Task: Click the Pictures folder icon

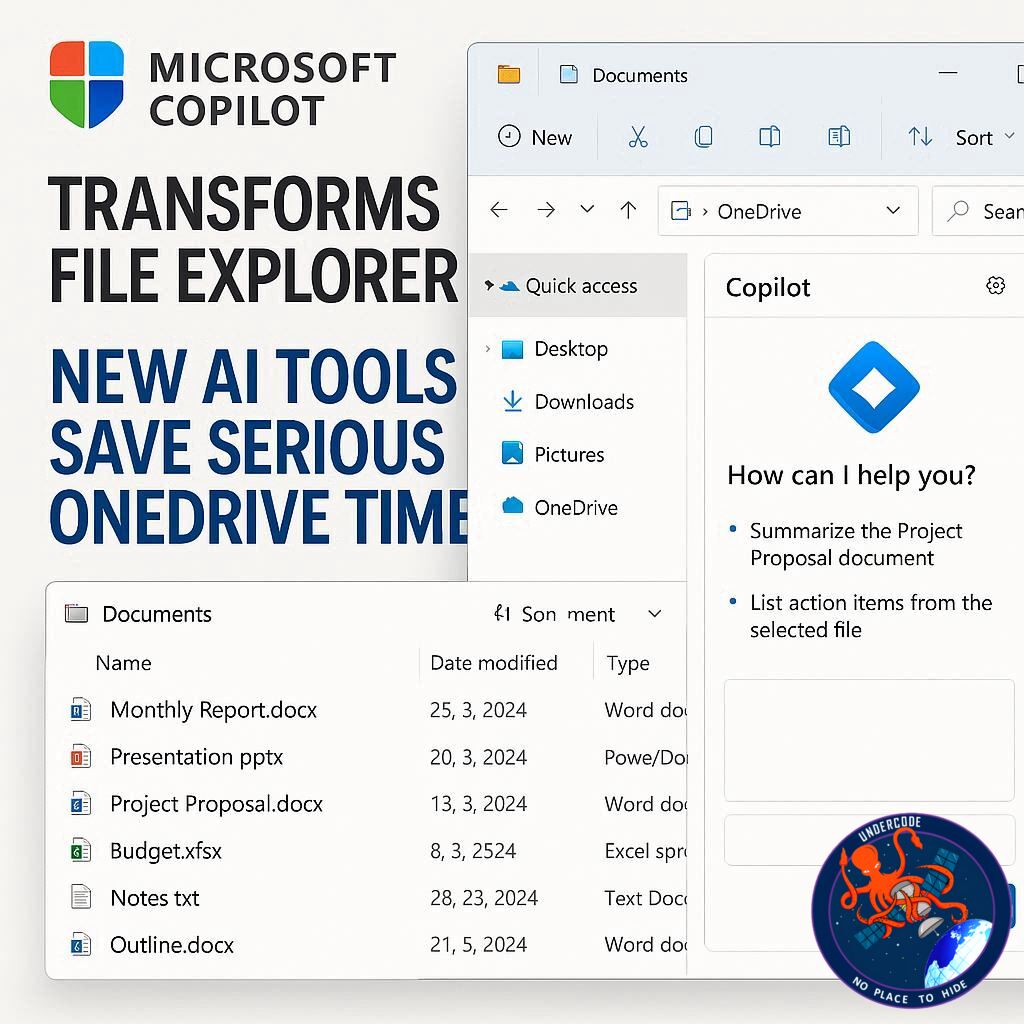Action: tap(512, 453)
